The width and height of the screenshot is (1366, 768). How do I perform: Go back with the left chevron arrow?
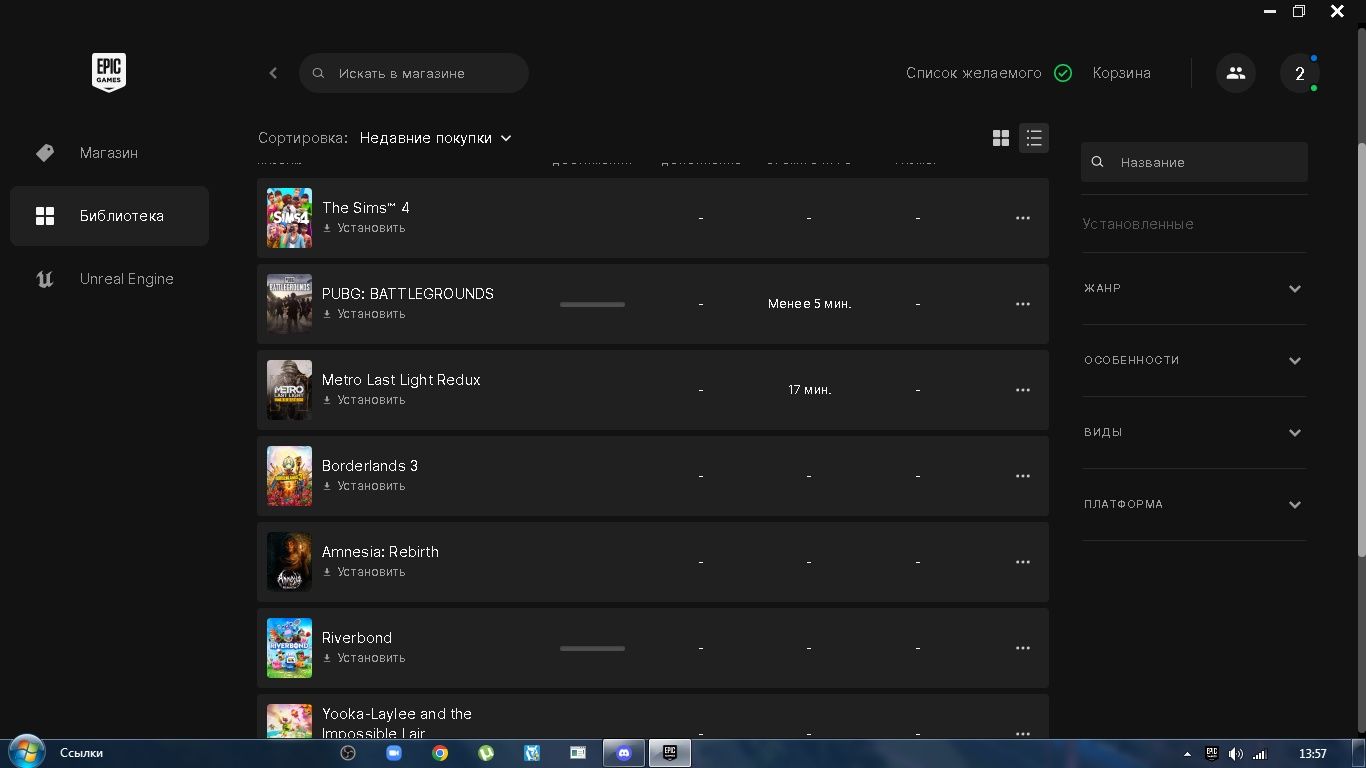click(x=273, y=73)
